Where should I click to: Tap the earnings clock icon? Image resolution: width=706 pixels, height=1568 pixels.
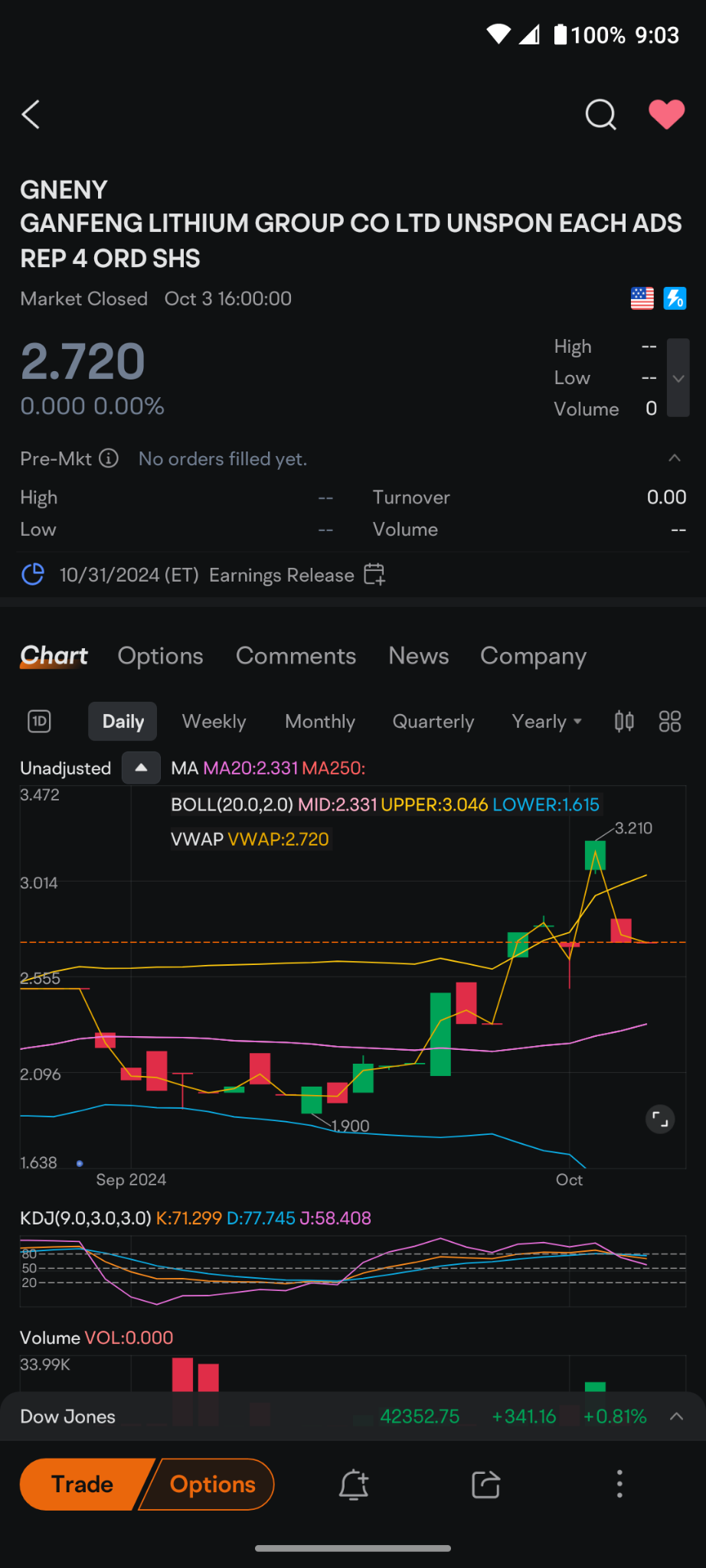[33, 575]
